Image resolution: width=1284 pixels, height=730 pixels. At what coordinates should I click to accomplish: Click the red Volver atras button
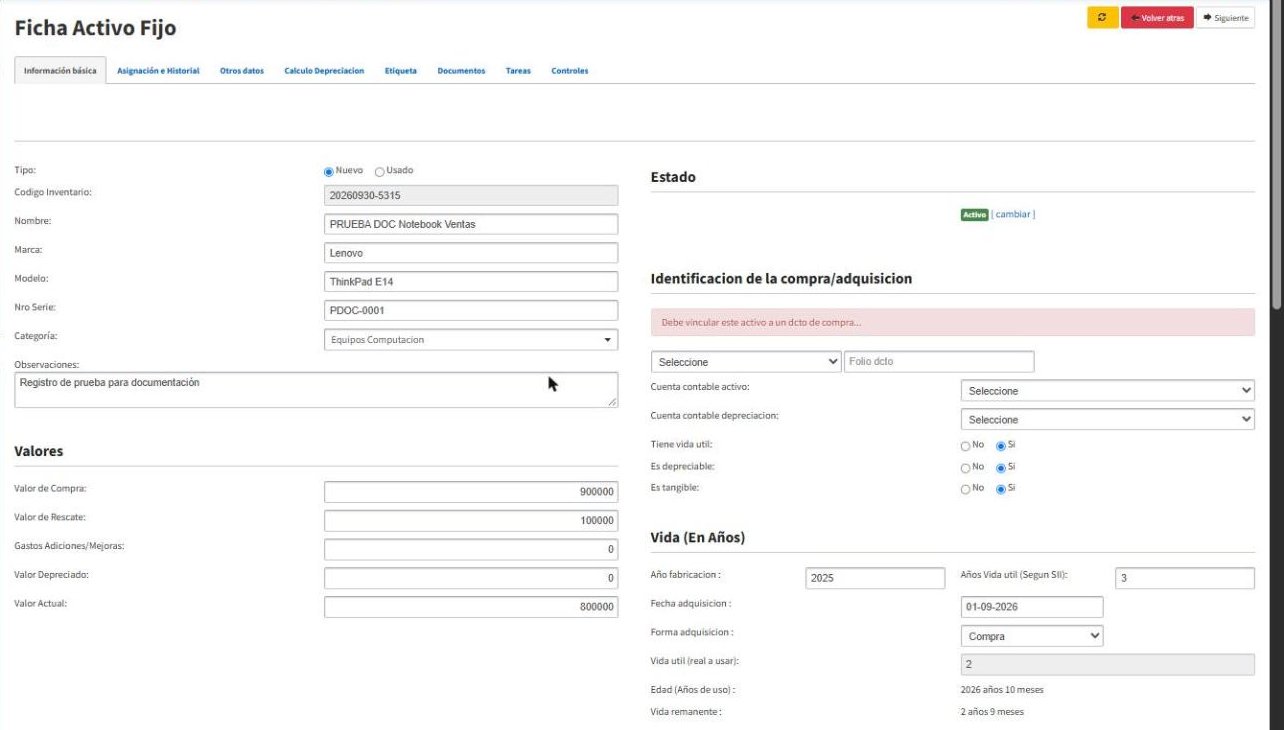point(1157,18)
